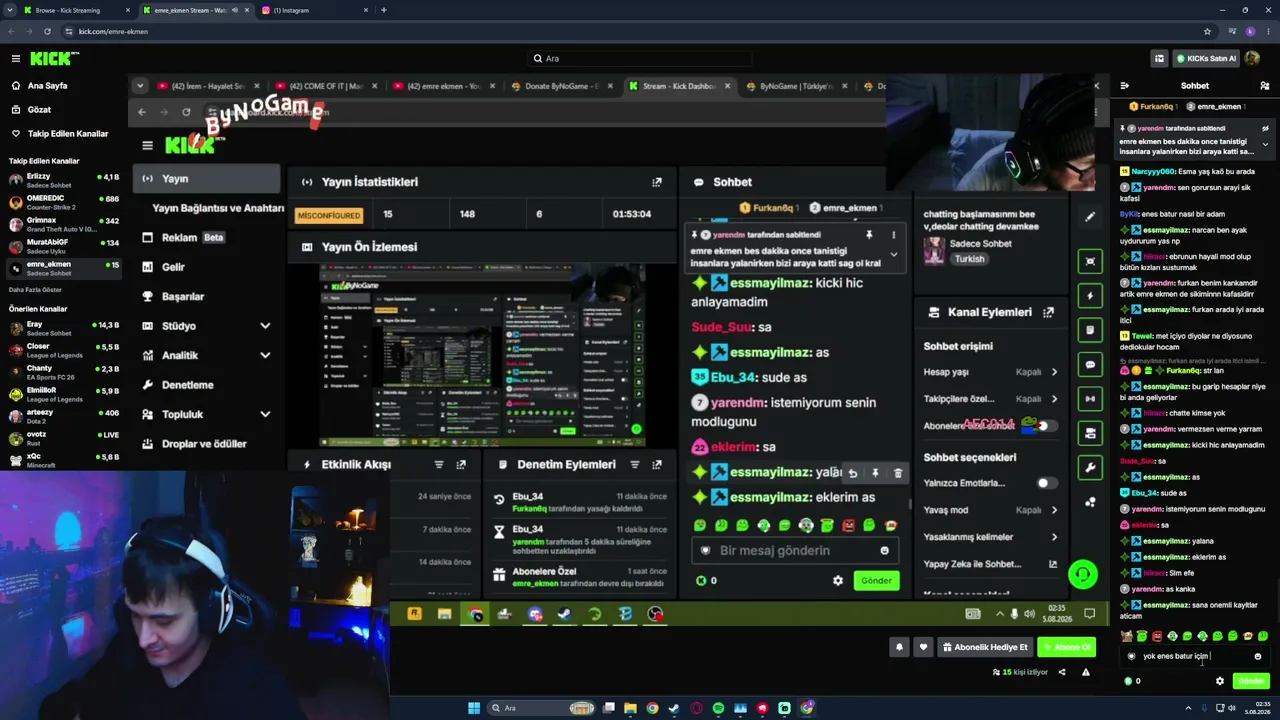
Task: Open chat users list icon beside Sohbet
Action: [x=1264, y=86]
